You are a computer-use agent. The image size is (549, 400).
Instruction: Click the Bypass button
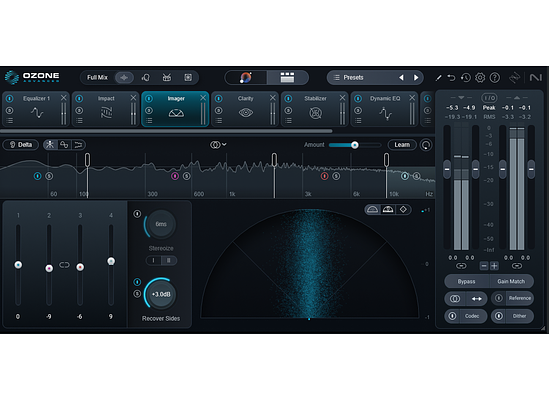point(466,281)
